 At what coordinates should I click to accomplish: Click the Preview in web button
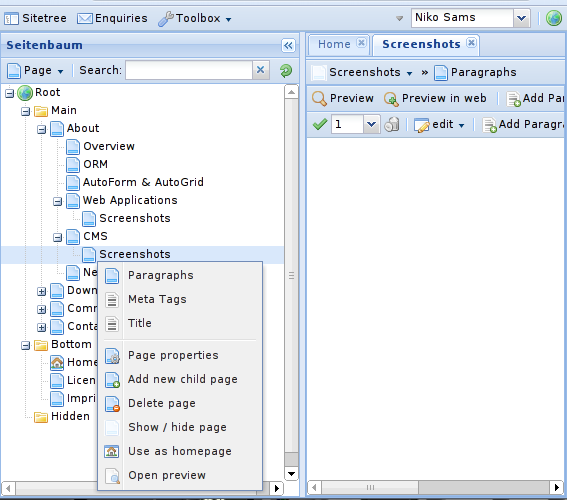(435, 98)
